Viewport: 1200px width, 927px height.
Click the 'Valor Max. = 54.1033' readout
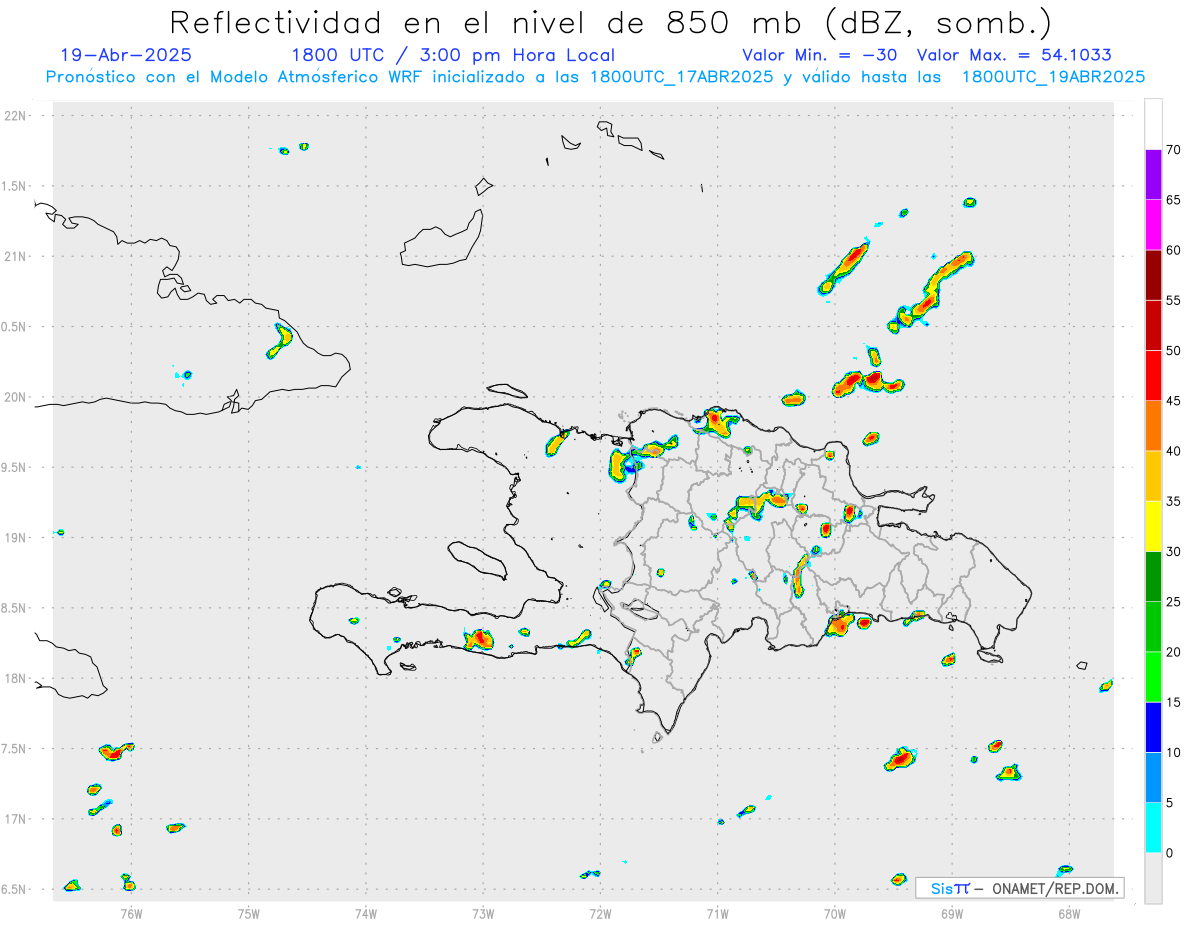pos(1014,56)
